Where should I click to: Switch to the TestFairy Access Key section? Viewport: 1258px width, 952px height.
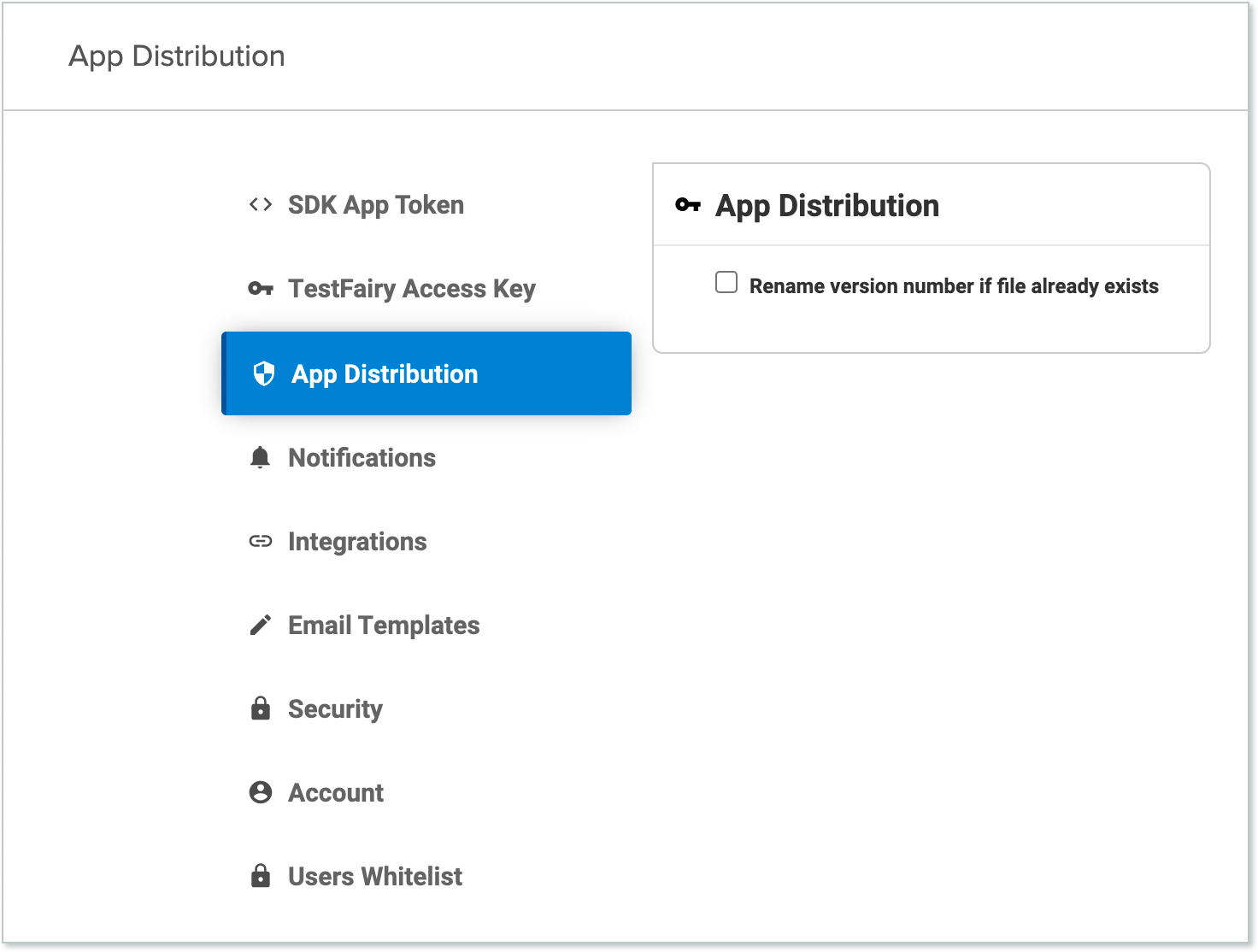pyautogui.click(x=411, y=288)
